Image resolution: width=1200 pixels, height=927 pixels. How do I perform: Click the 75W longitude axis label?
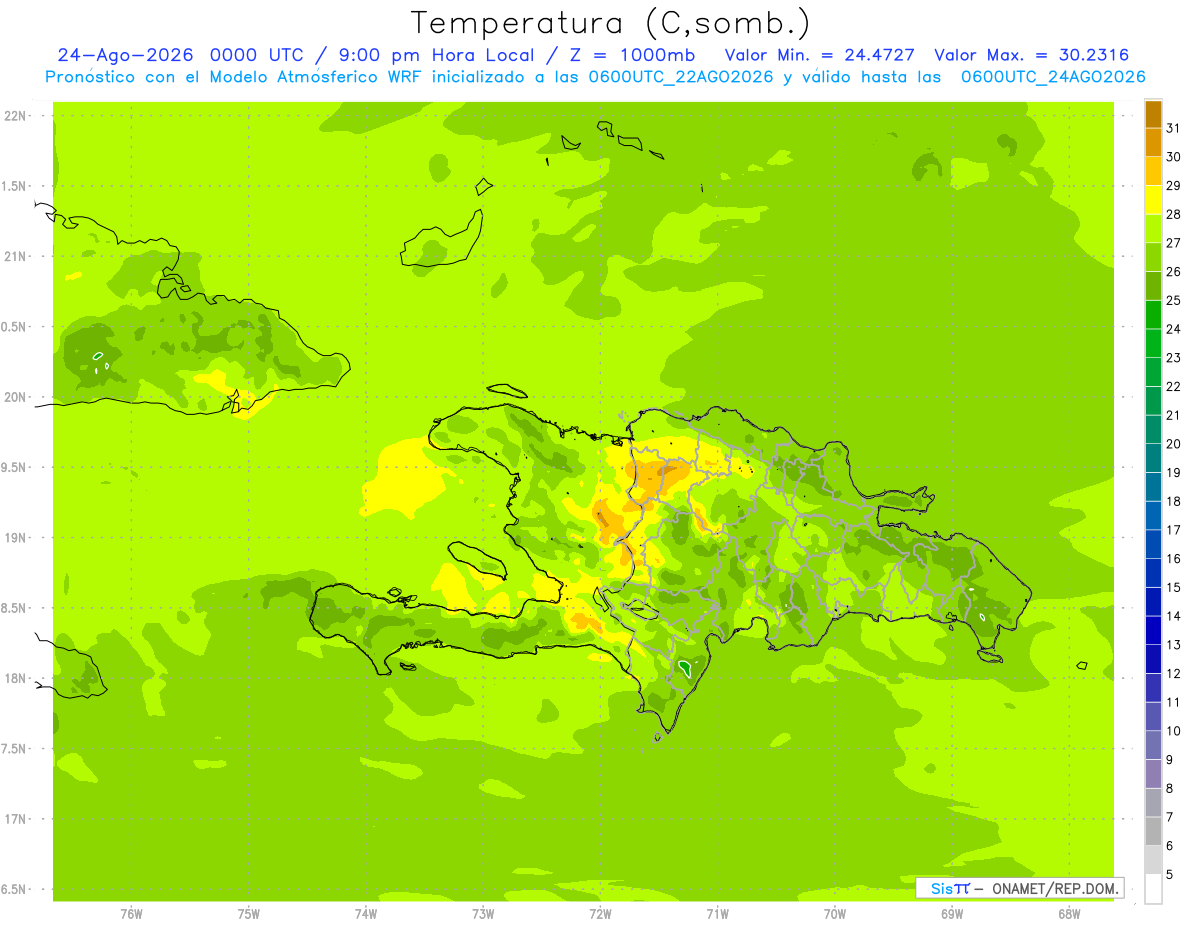click(248, 914)
